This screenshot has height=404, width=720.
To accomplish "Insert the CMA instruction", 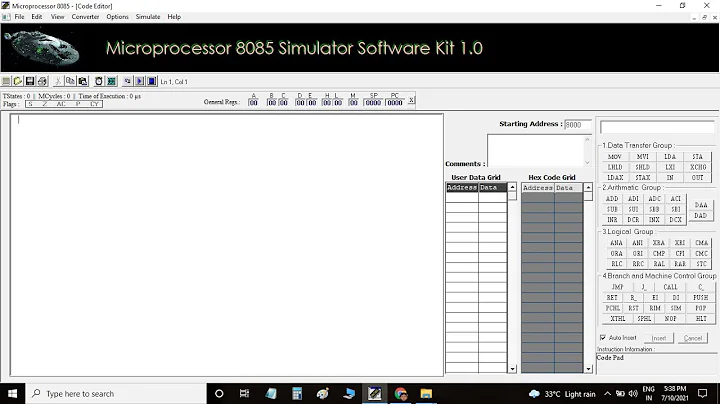I will point(701,243).
